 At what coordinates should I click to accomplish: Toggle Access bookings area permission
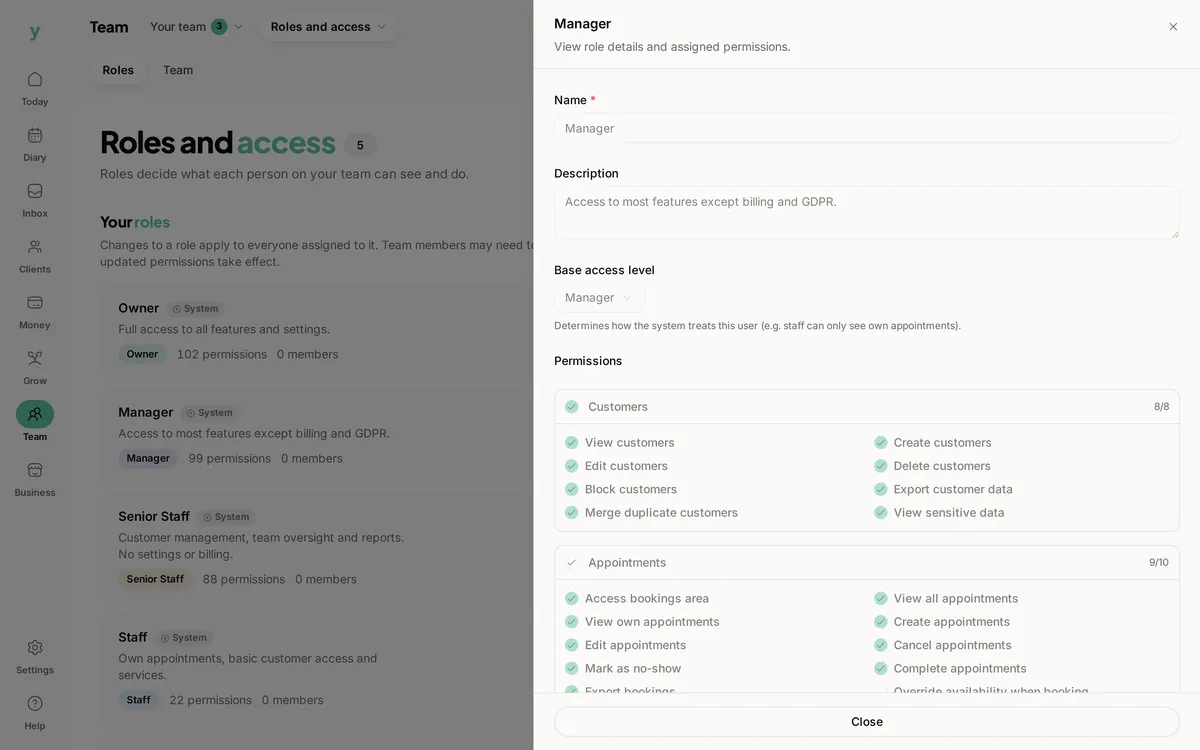tap(572, 599)
